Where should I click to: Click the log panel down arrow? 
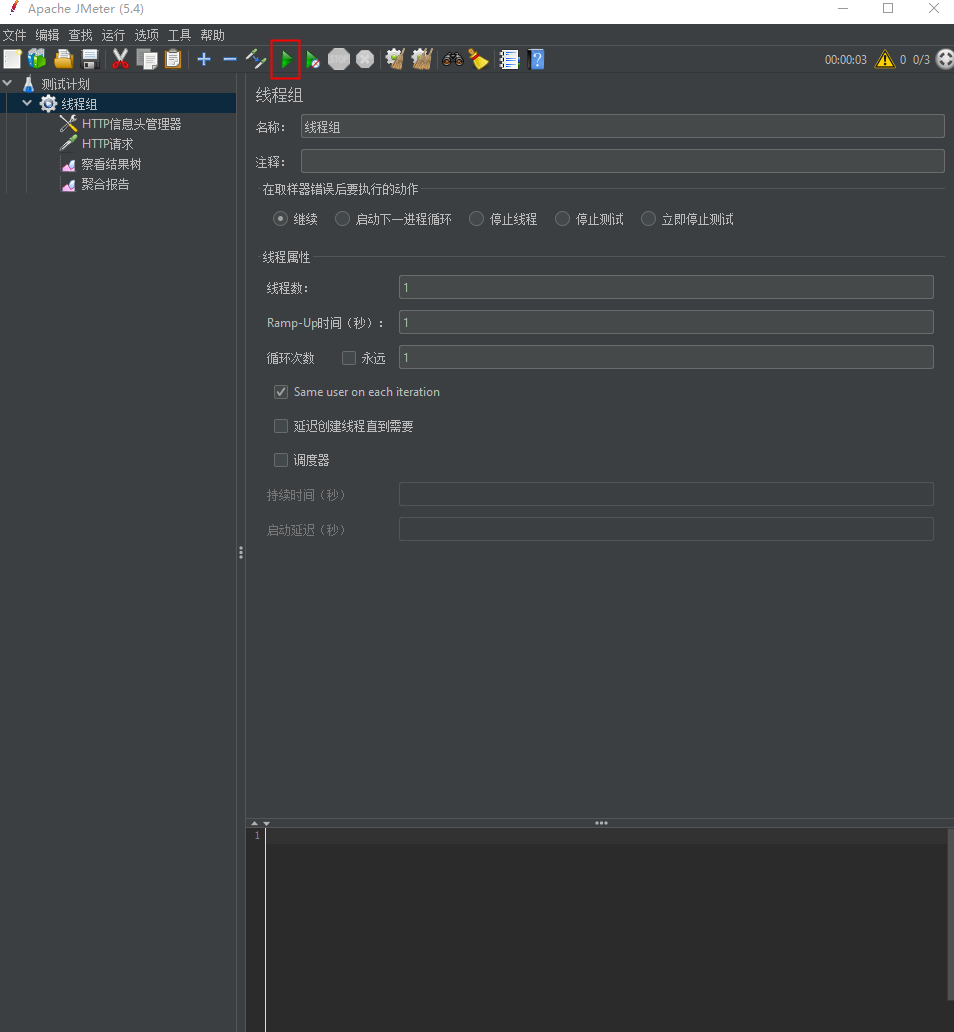tap(267, 823)
